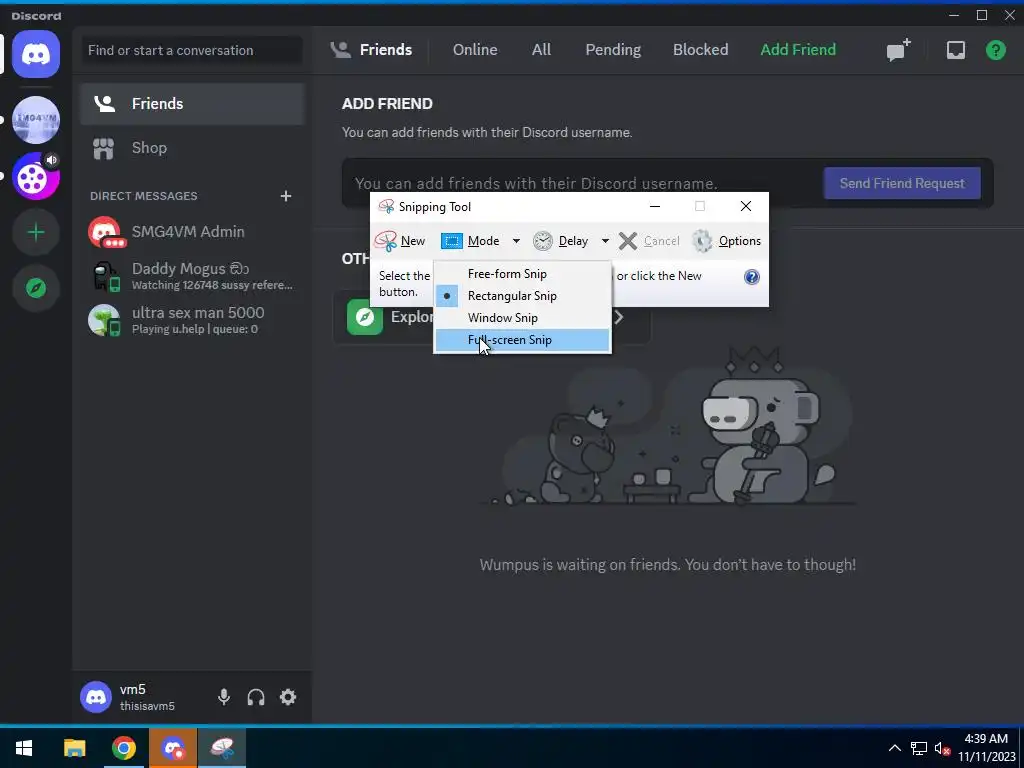The width and height of the screenshot is (1024, 768).
Task: Click Send Friend Request button
Action: [x=902, y=184]
